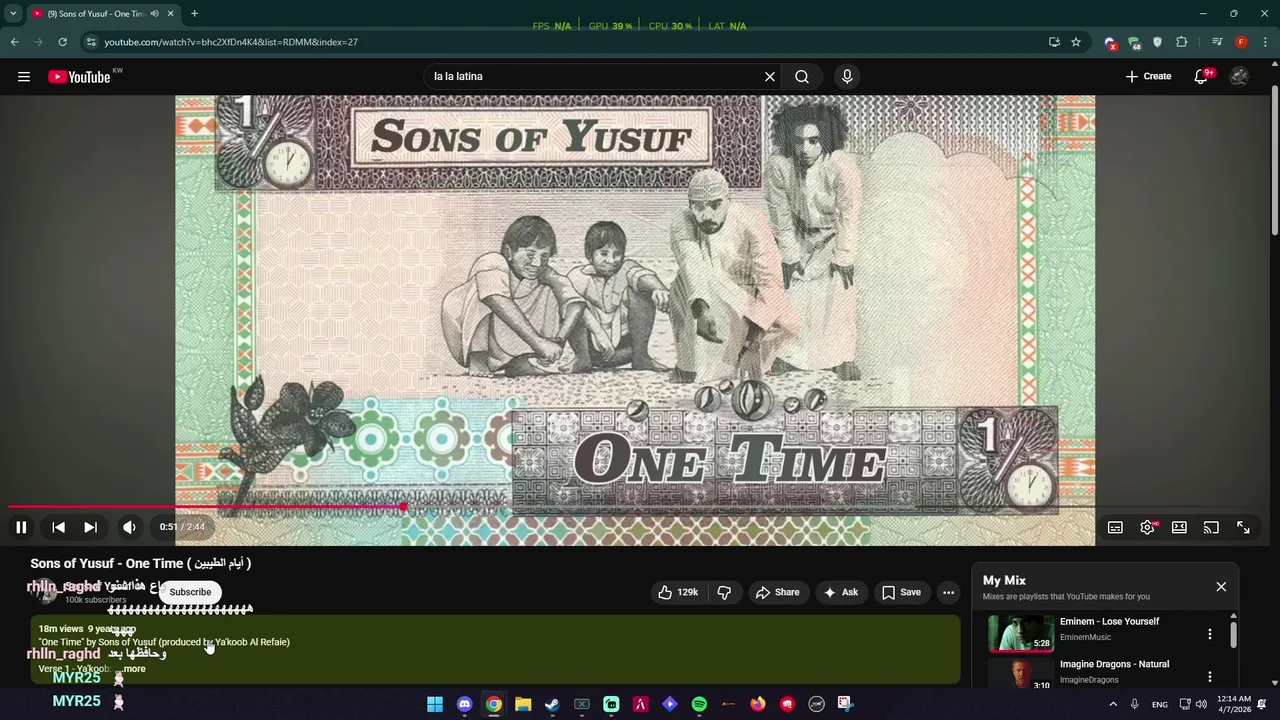
Task: Install app icon in address bar
Action: [x=1054, y=42]
